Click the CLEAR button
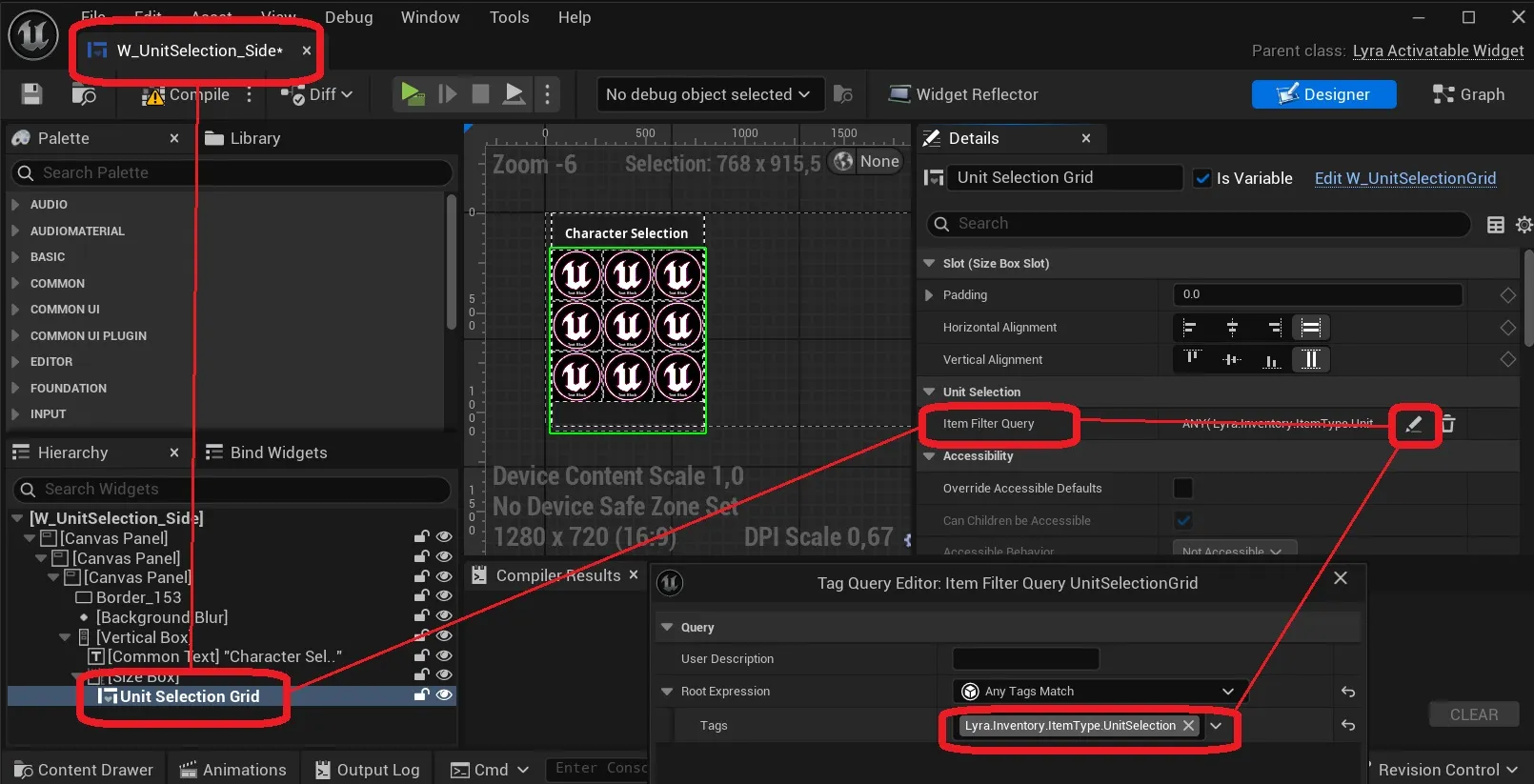 coord(1474,714)
